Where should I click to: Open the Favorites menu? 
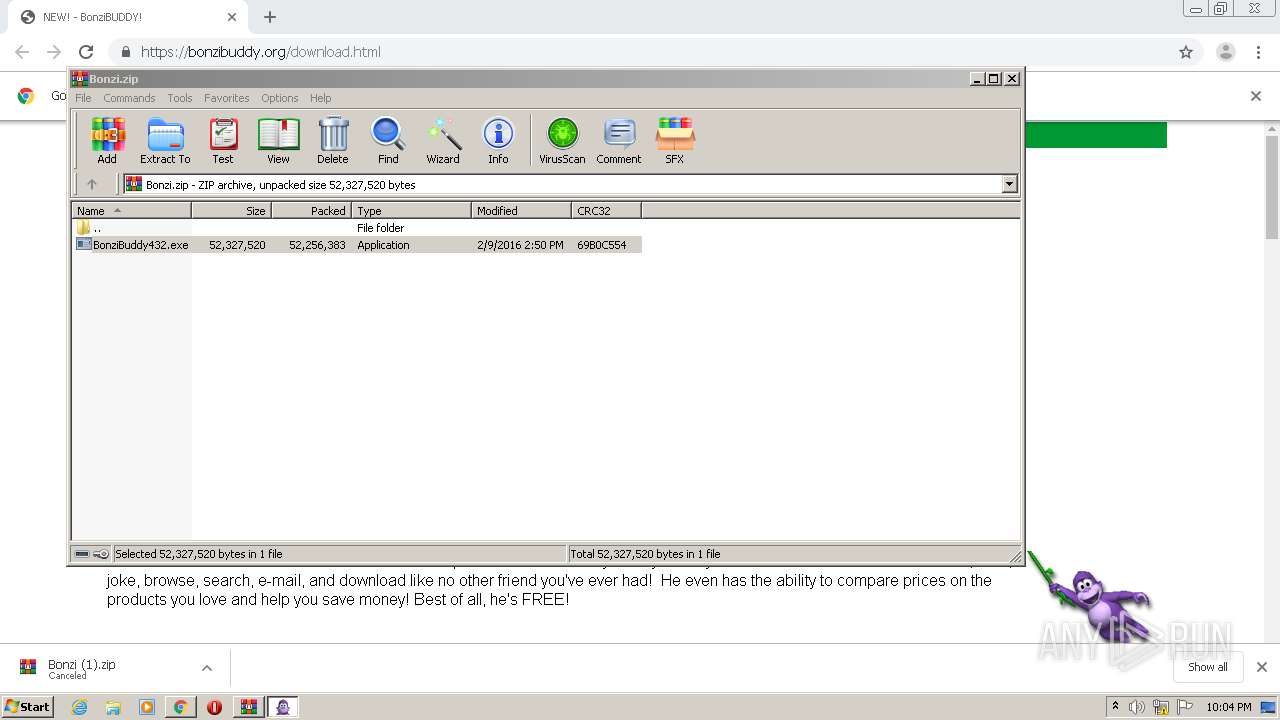click(227, 98)
